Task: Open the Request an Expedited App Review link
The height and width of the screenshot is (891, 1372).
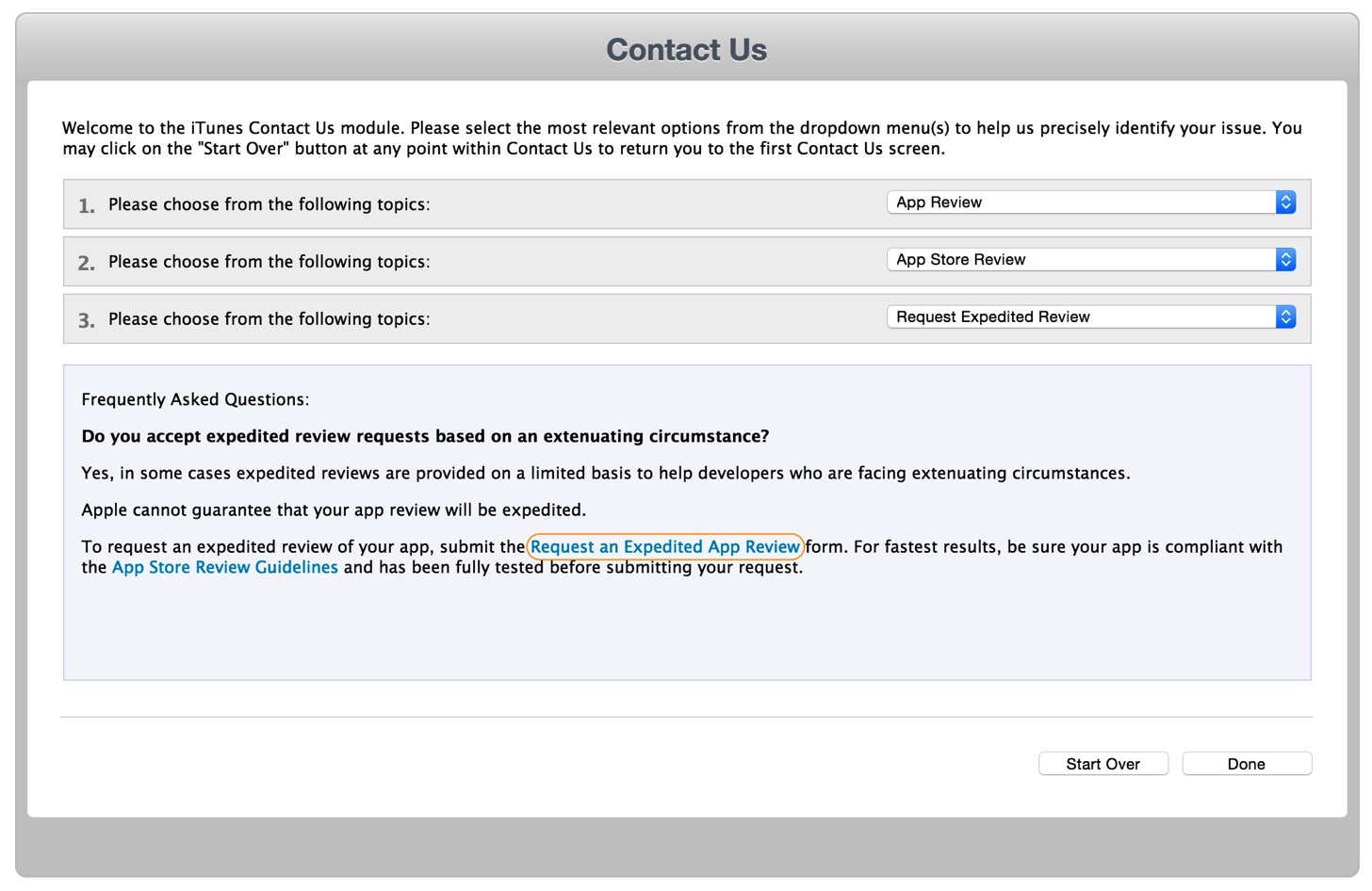Action: click(665, 547)
